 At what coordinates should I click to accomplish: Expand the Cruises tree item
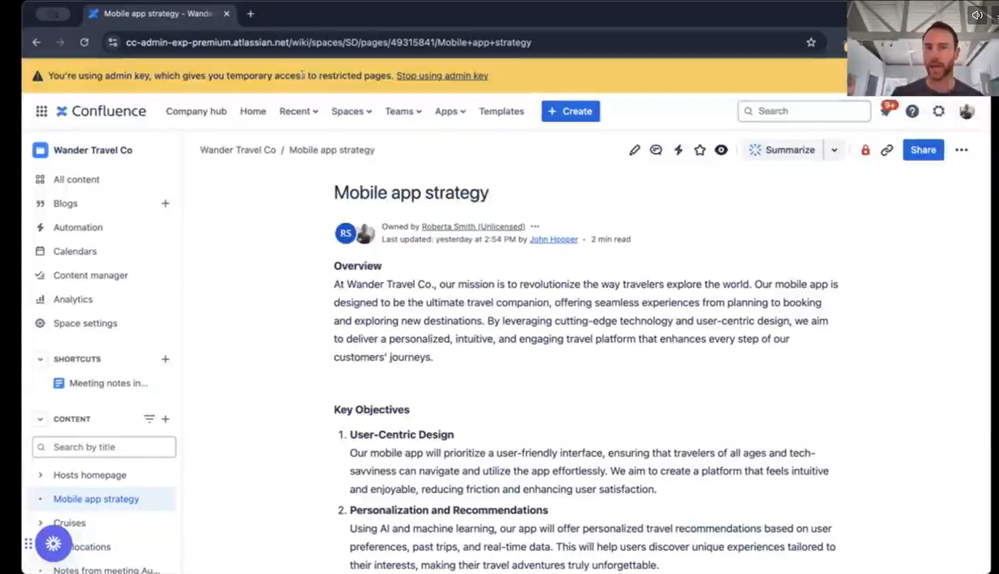(x=40, y=523)
